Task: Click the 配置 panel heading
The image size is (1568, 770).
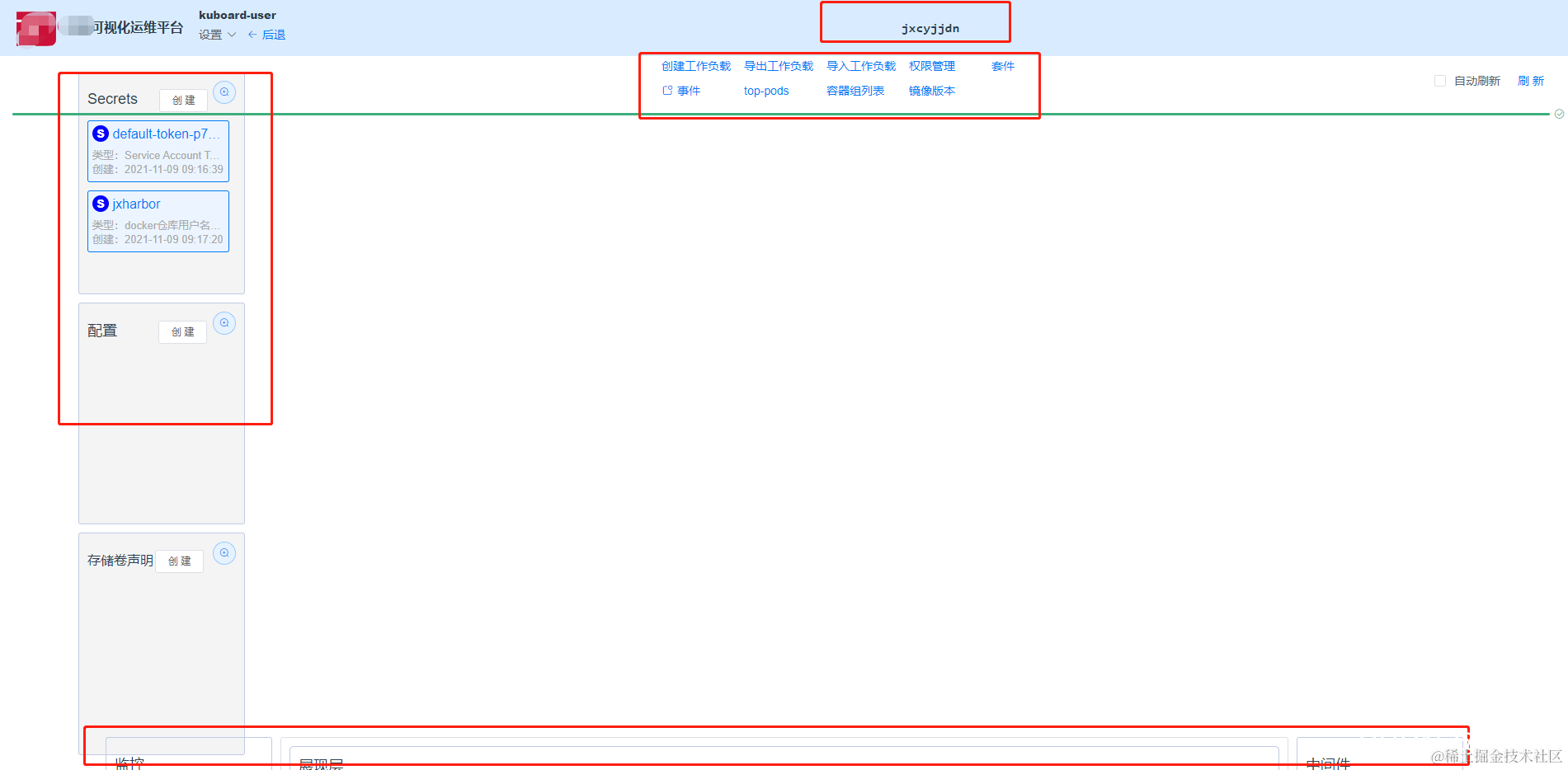Action: pyautogui.click(x=102, y=331)
